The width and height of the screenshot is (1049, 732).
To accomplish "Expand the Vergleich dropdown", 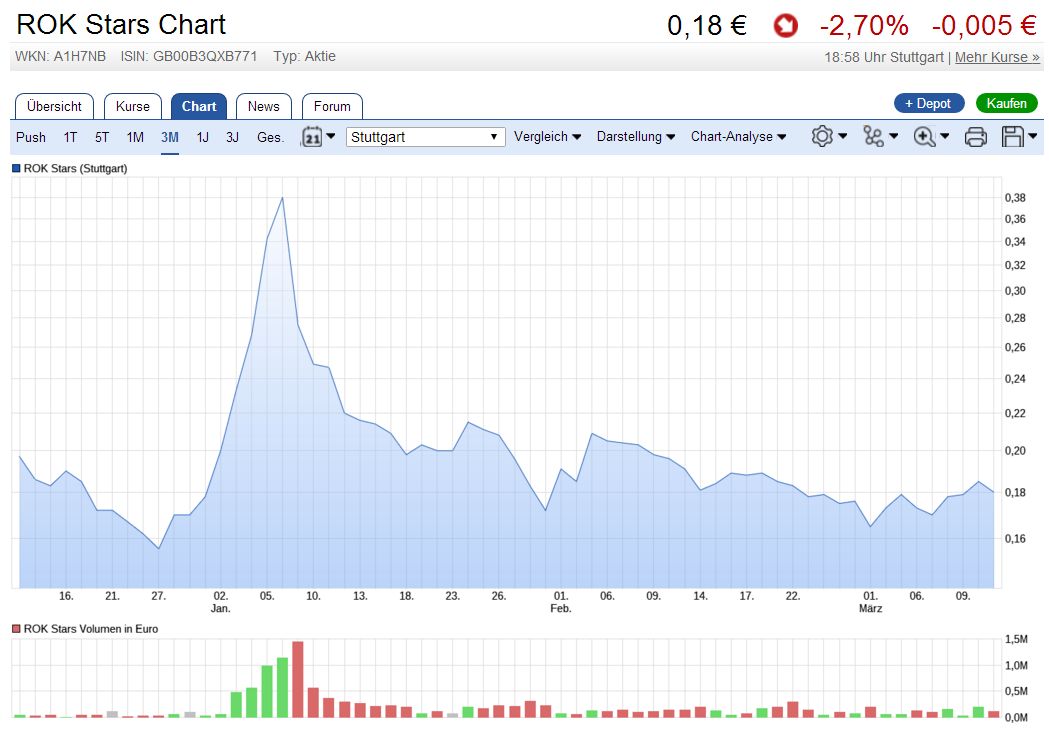I will pyautogui.click(x=547, y=136).
